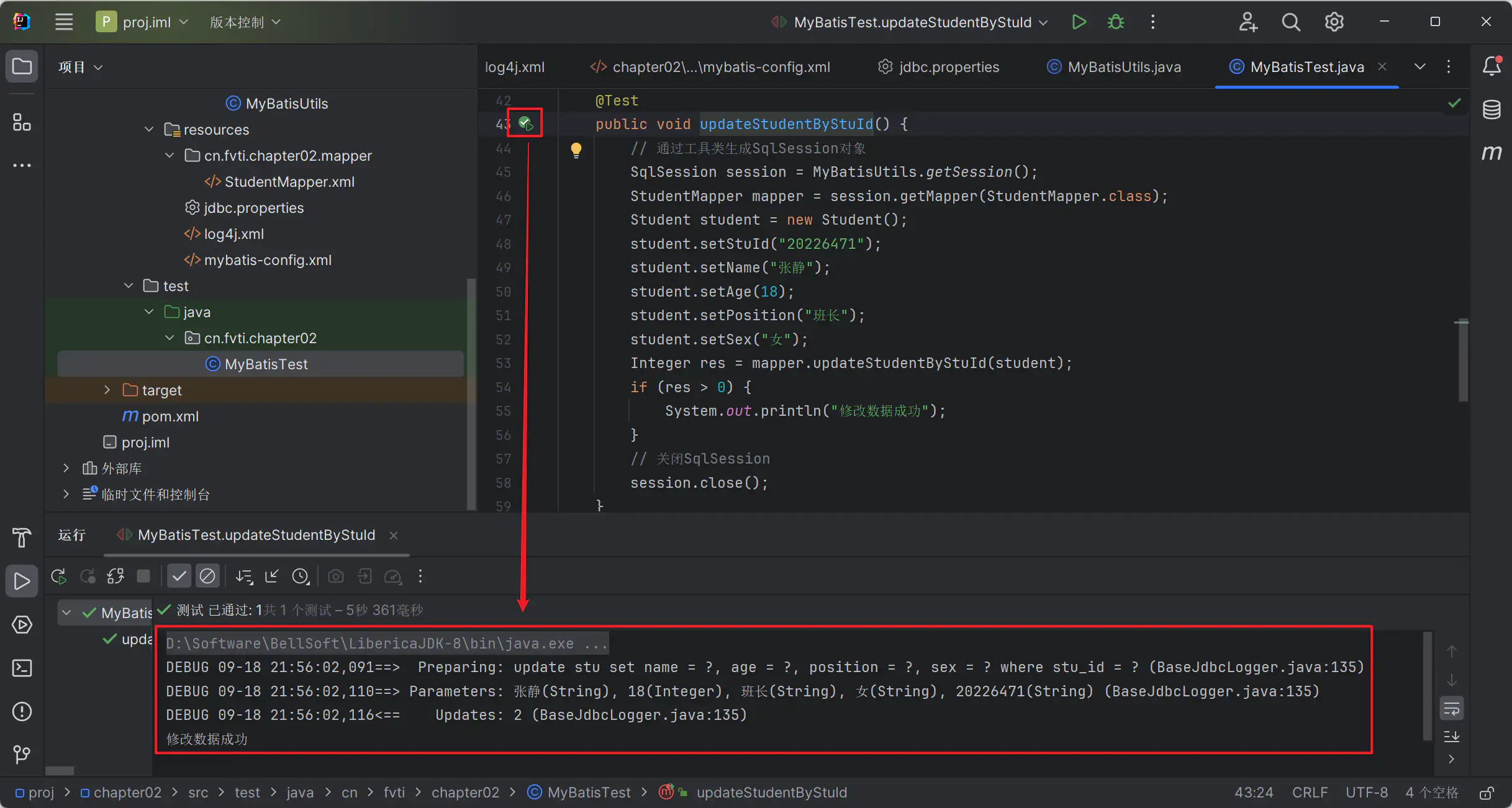Click project tree vertical scrollbar

[x=471, y=394]
